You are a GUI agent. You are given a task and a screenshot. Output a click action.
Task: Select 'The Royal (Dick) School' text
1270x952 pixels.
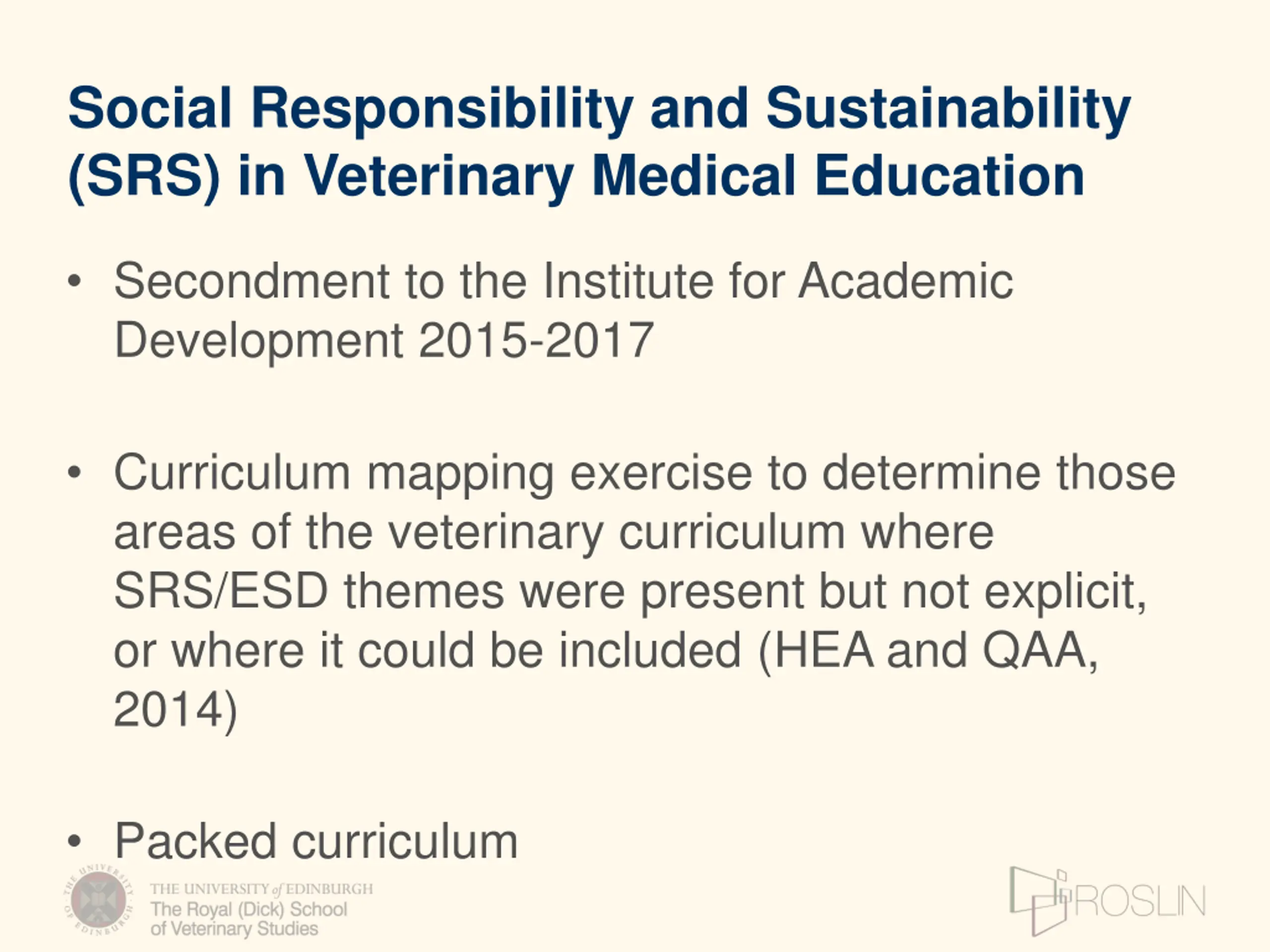(249, 909)
